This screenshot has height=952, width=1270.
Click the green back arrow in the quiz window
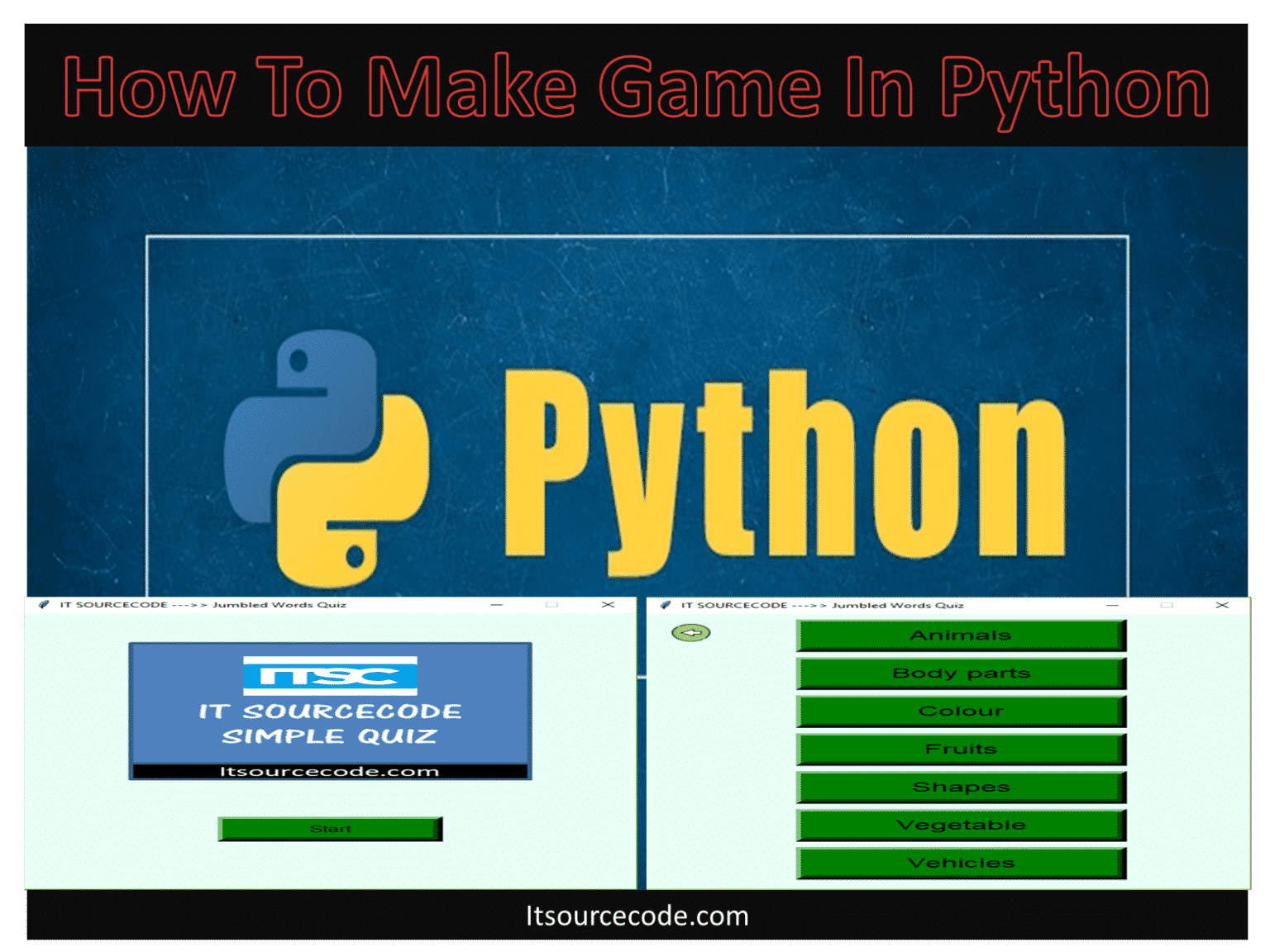tap(693, 631)
